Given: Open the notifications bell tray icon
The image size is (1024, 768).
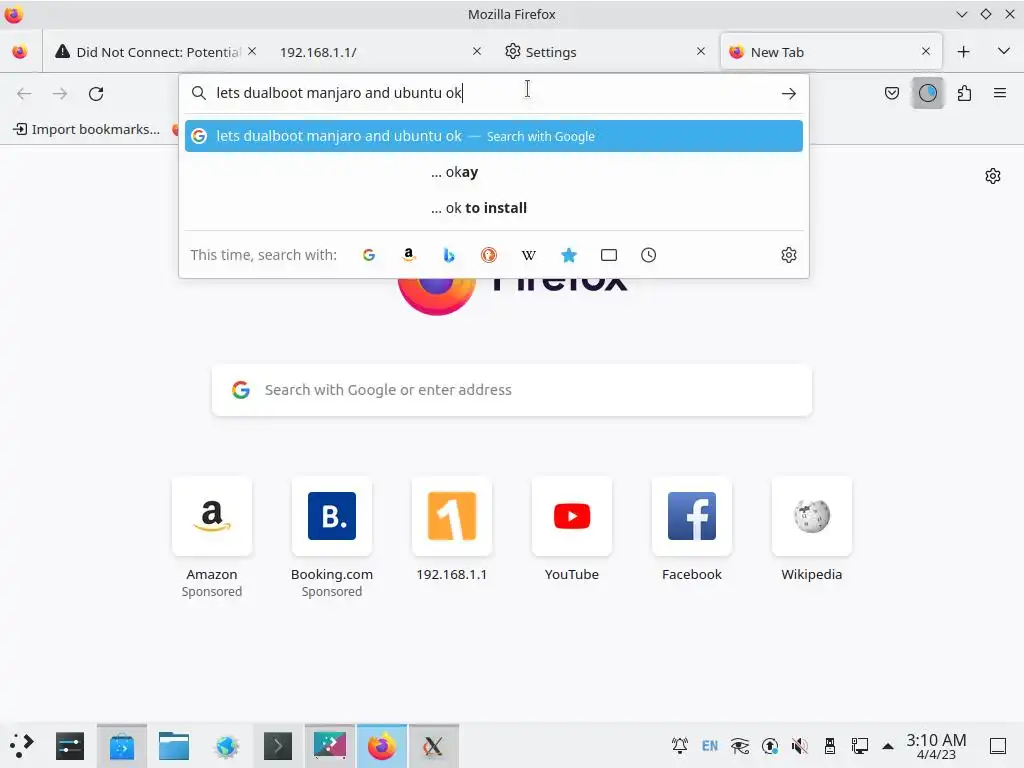Looking at the screenshot, I should (680, 746).
